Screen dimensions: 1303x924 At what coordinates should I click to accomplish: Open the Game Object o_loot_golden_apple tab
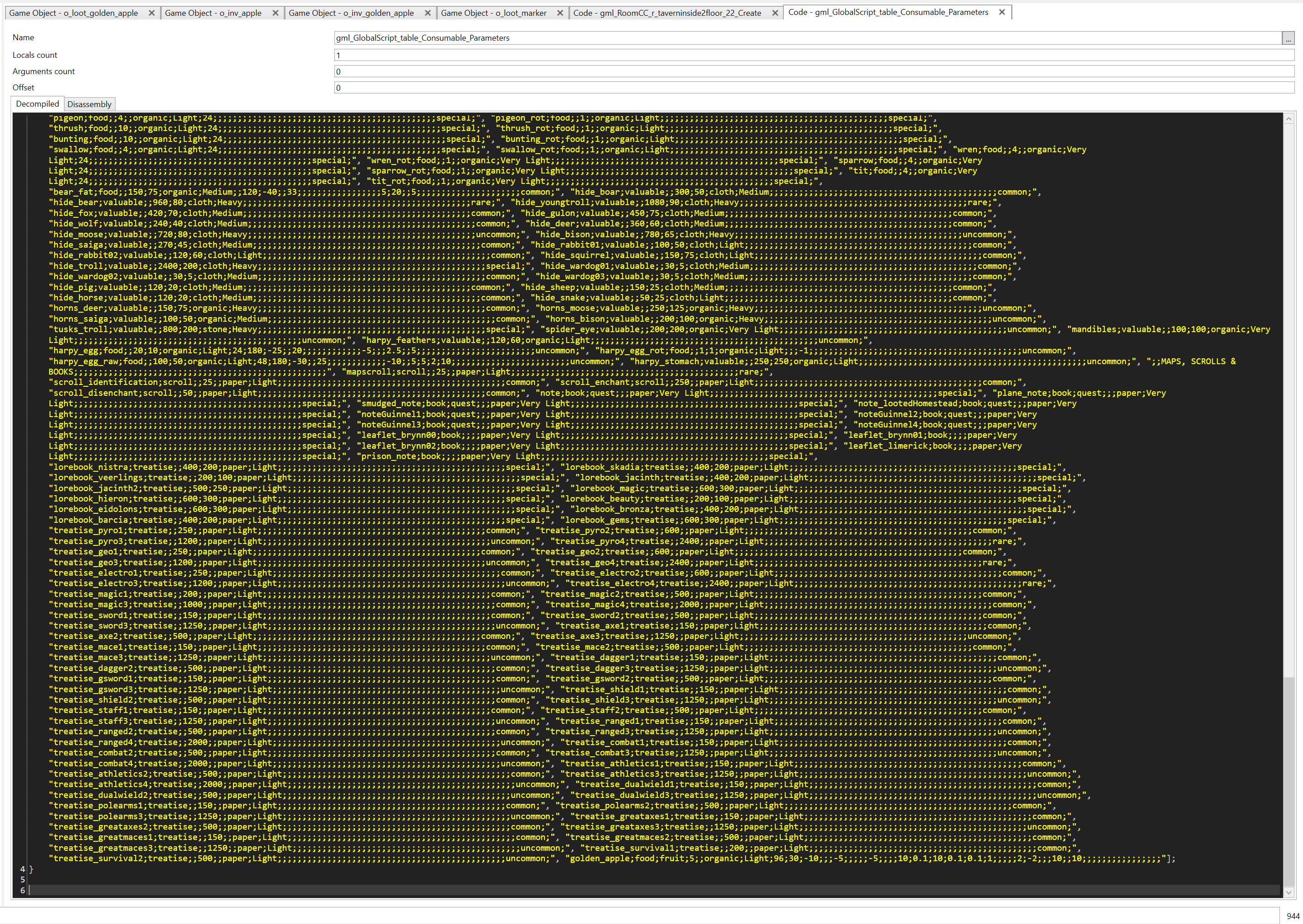click(74, 13)
